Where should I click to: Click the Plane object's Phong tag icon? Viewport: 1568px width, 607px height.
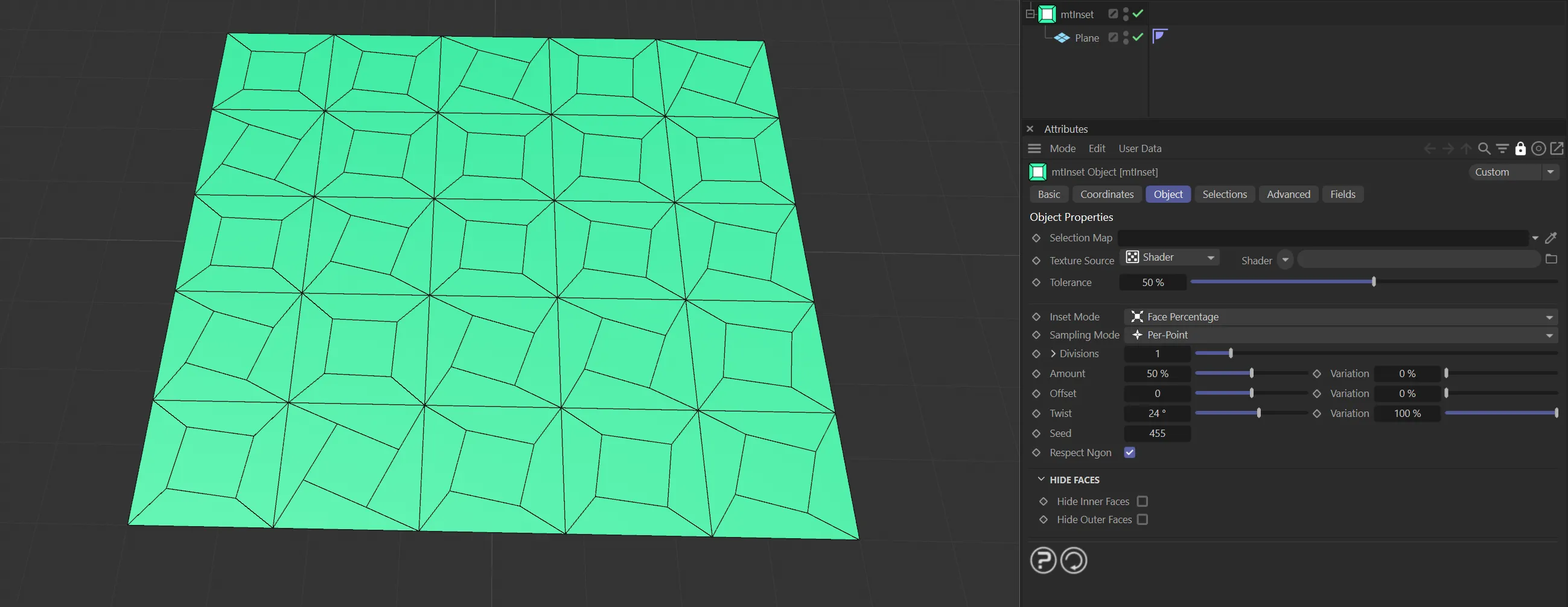(1159, 37)
